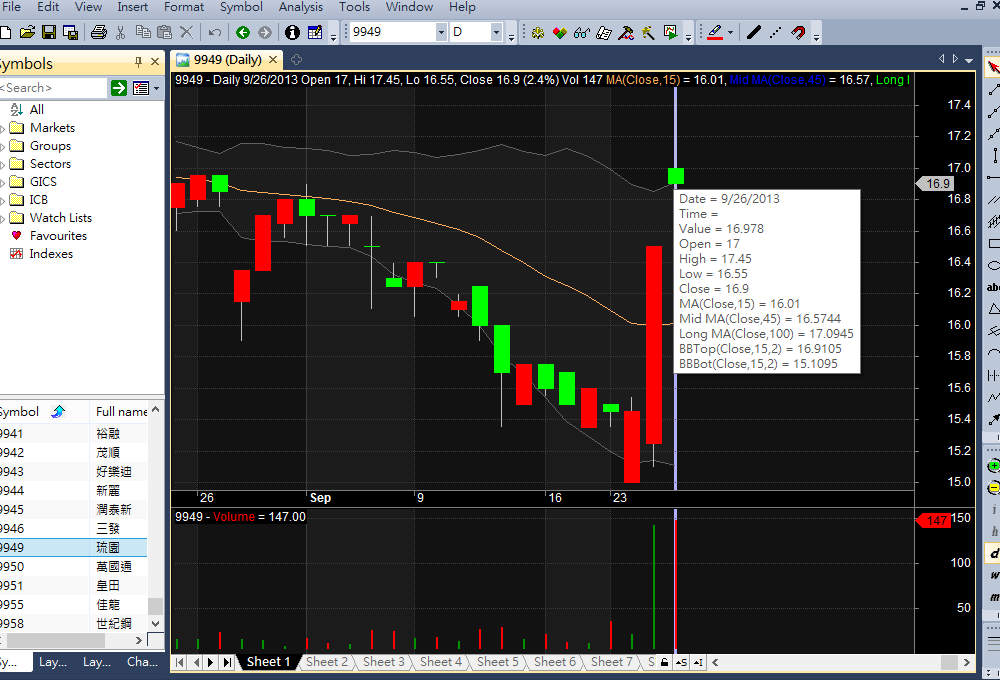Click the Copy toolbar icon
1000x680 pixels.
point(143,33)
